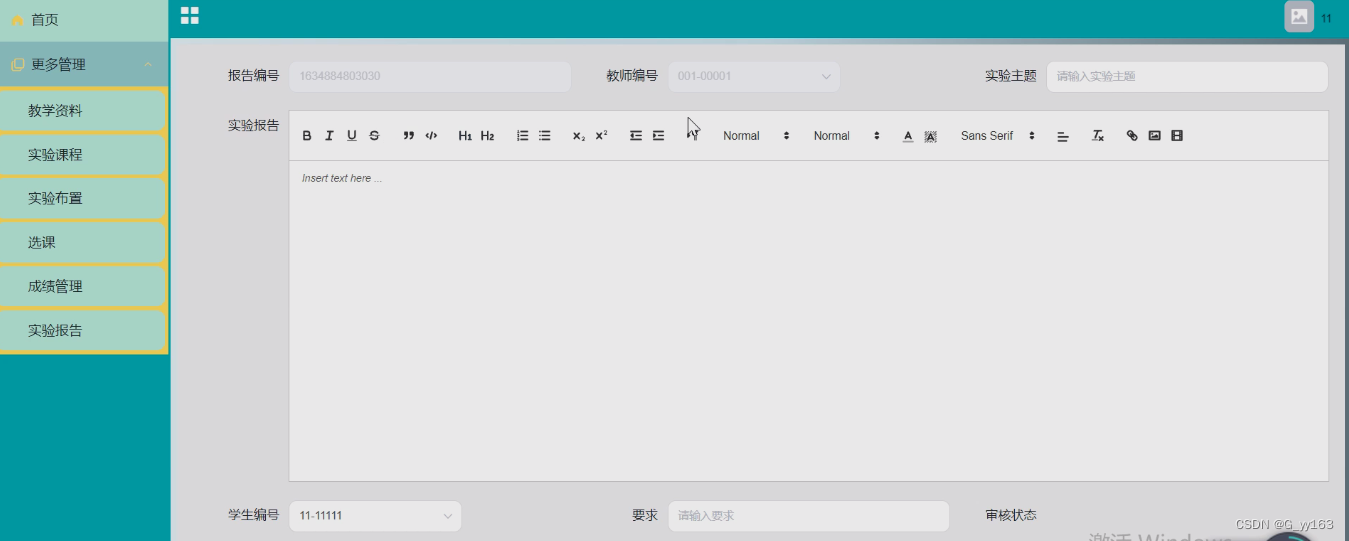Insert an image into the editor
This screenshot has height=541, width=1349.
pyautogui.click(x=1154, y=136)
